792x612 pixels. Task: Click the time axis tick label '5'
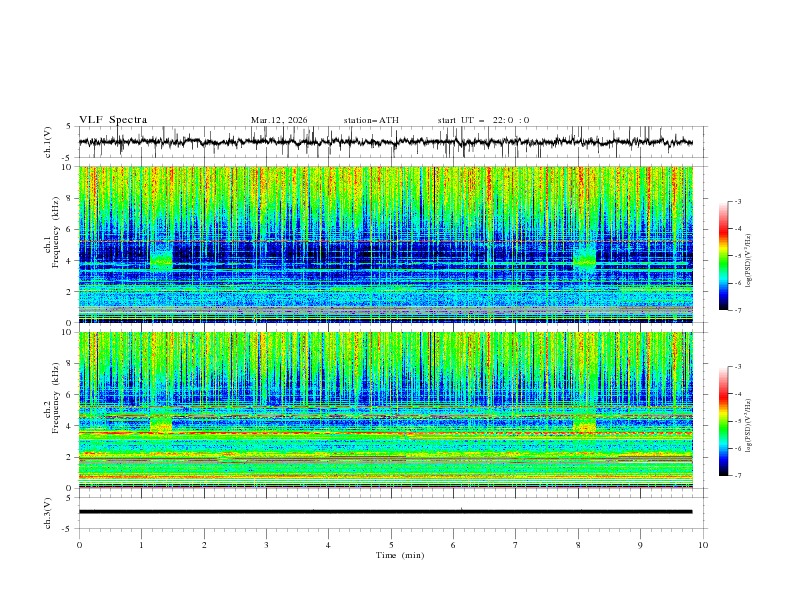[x=391, y=545]
